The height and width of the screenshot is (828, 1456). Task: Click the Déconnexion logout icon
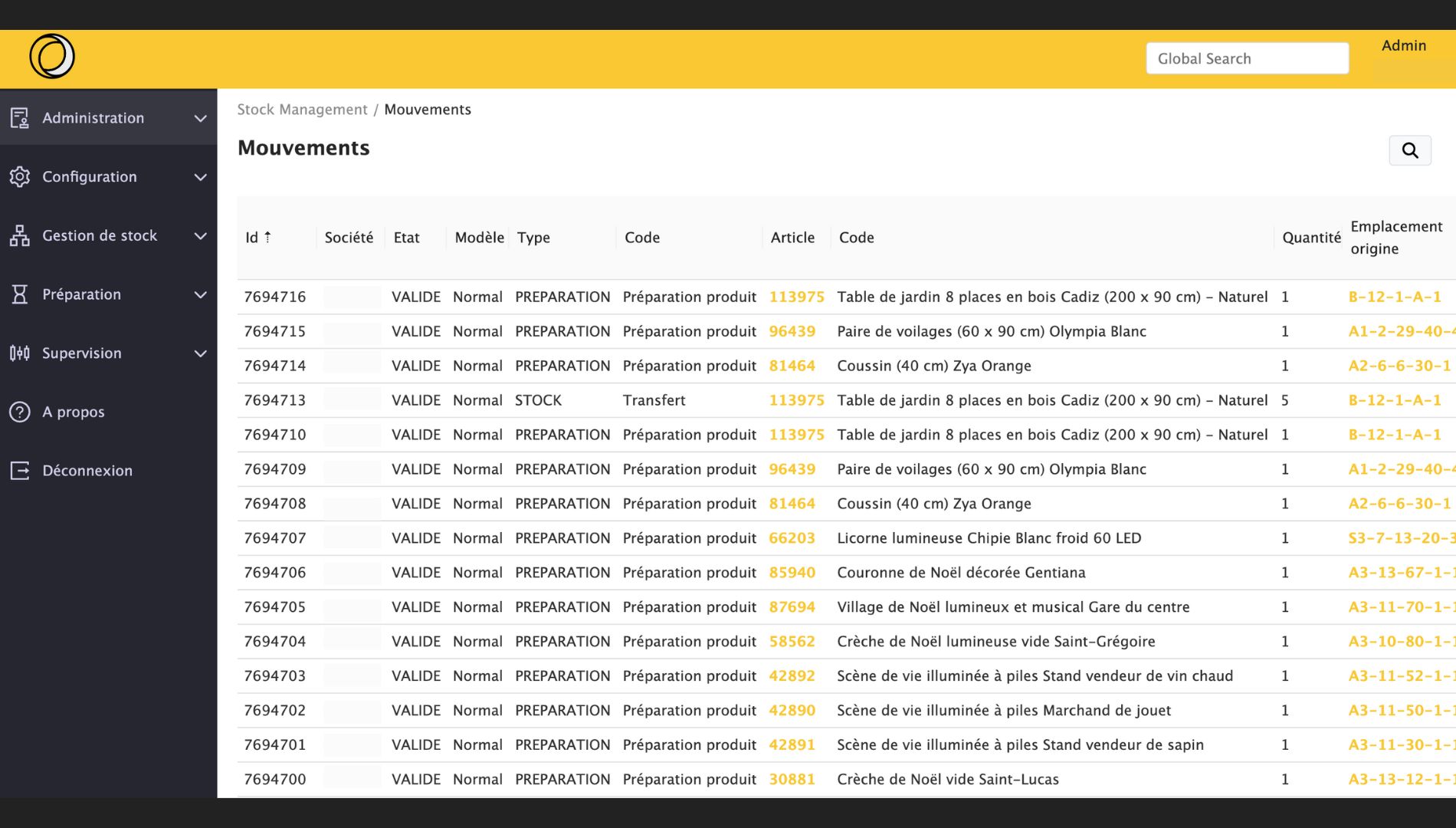click(19, 471)
